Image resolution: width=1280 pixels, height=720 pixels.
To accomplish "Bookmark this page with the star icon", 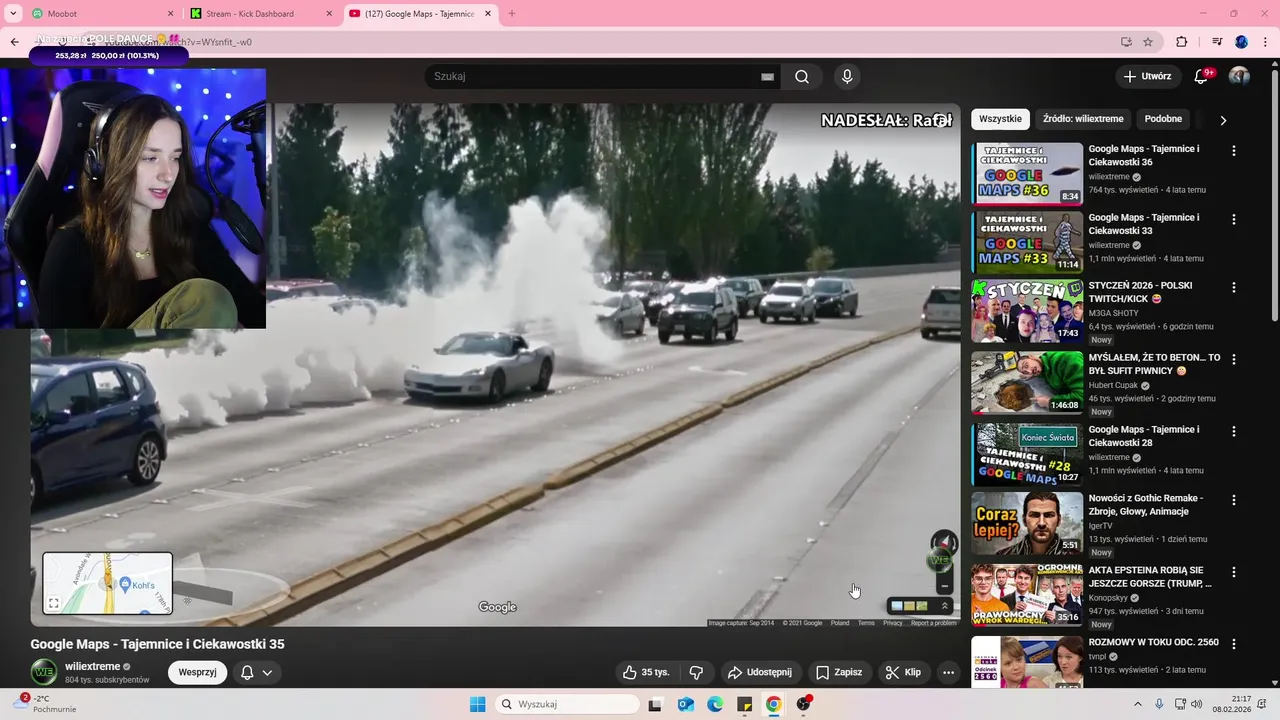I will (x=1148, y=42).
